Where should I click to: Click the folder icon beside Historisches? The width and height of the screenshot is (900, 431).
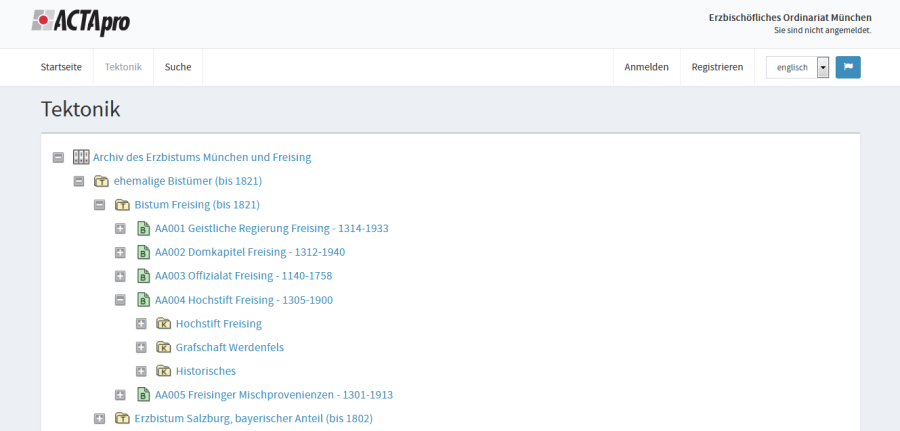pos(164,371)
